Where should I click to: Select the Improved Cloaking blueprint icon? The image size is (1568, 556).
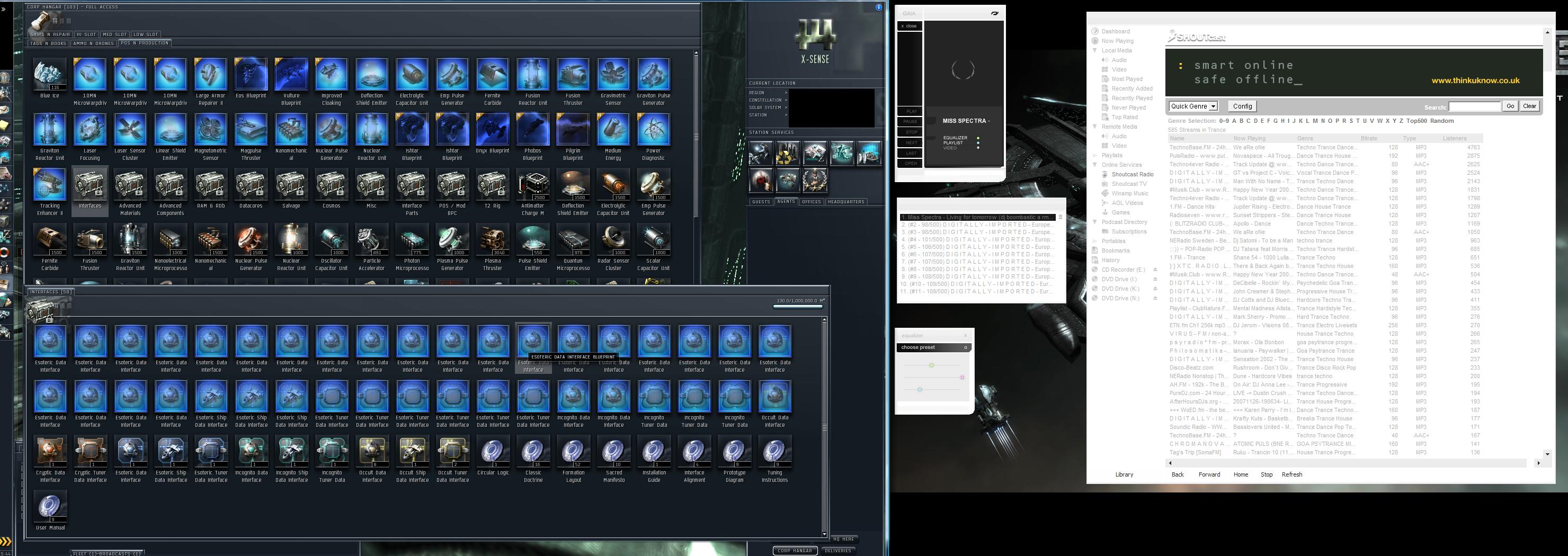click(331, 74)
